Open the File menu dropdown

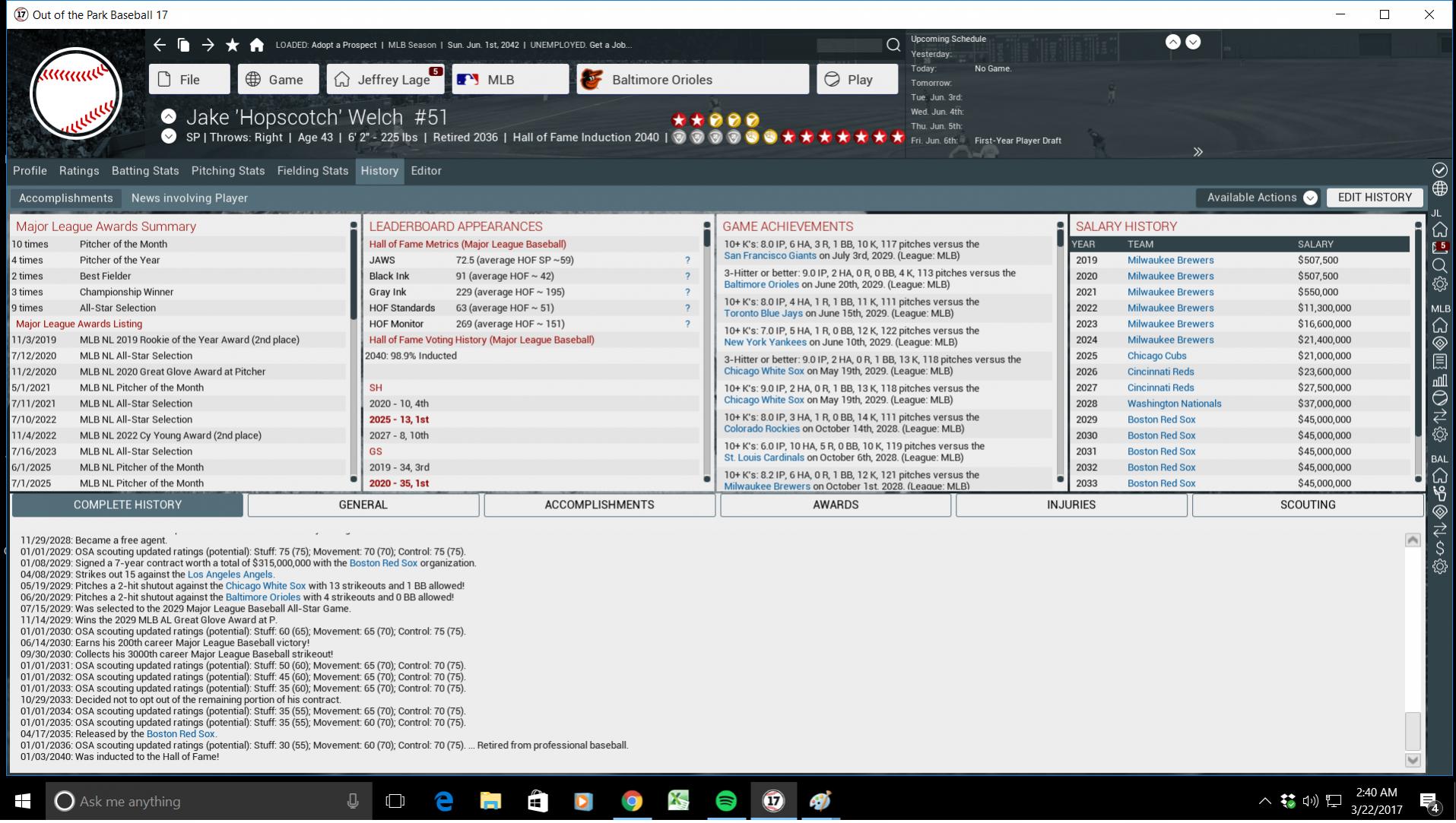point(189,79)
